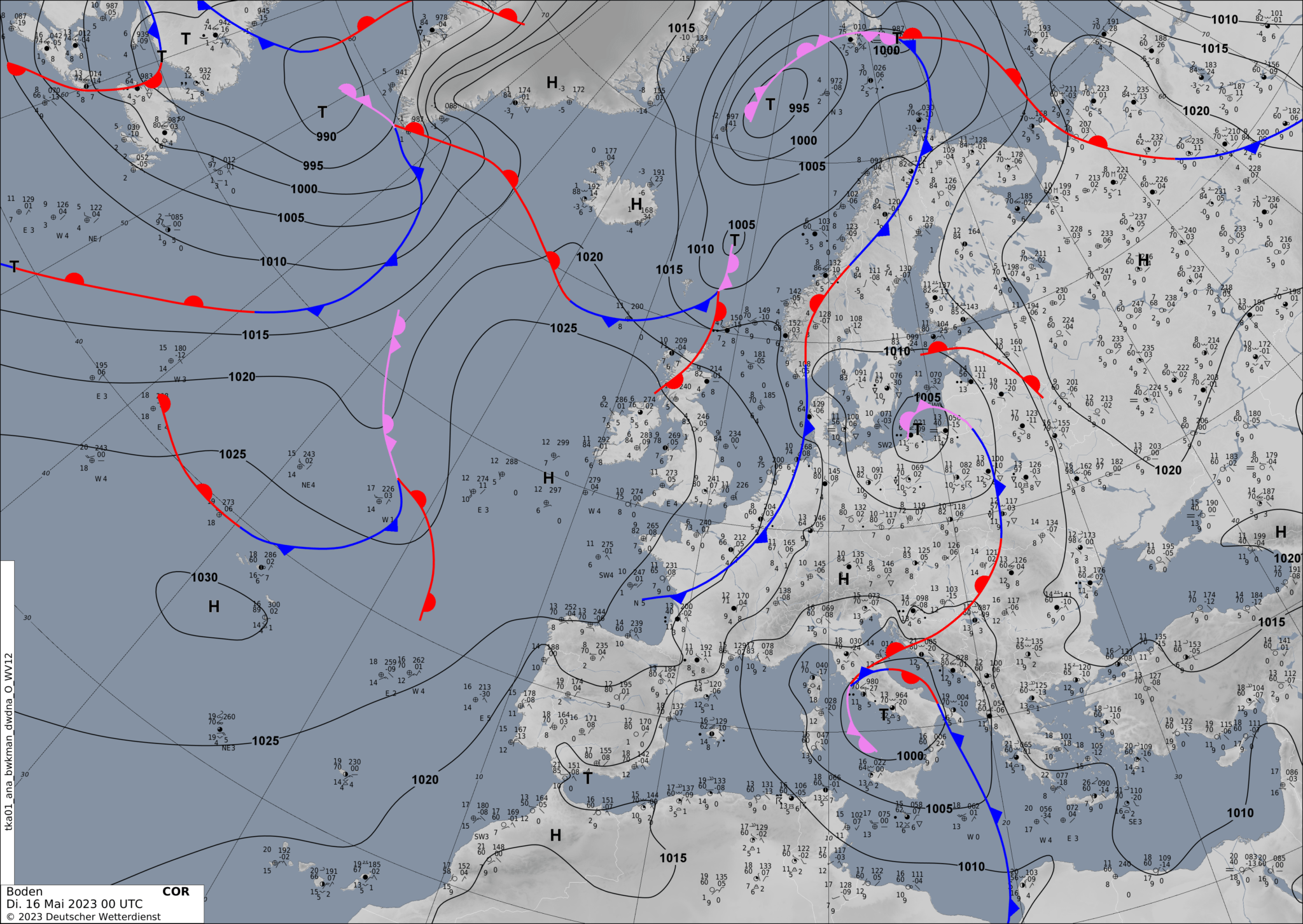1303x924 pixels.
Task: Click the T above the Norwegian coast occlusion
Action: tap(735, 240)
